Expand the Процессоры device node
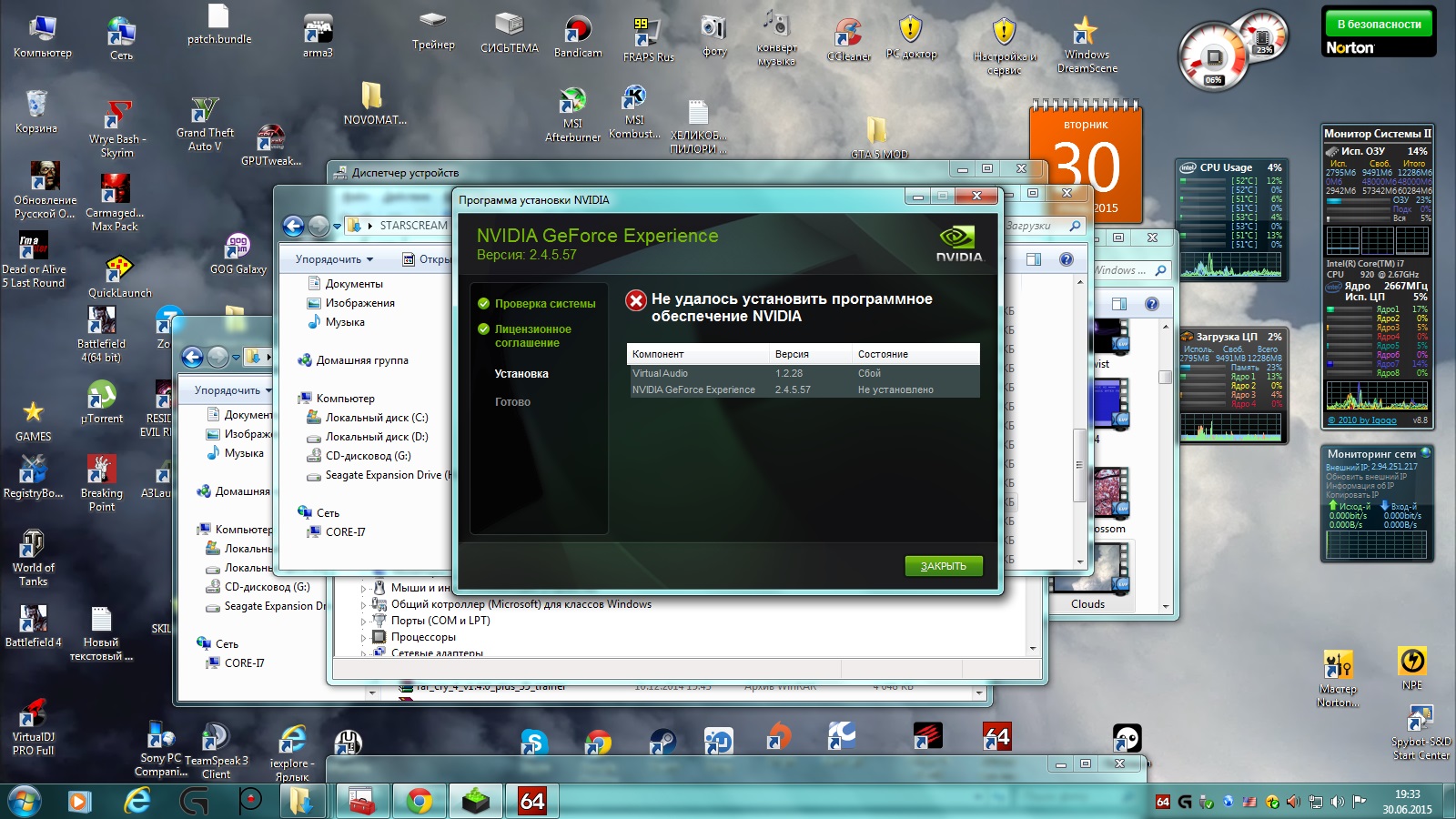 point(364,638)
